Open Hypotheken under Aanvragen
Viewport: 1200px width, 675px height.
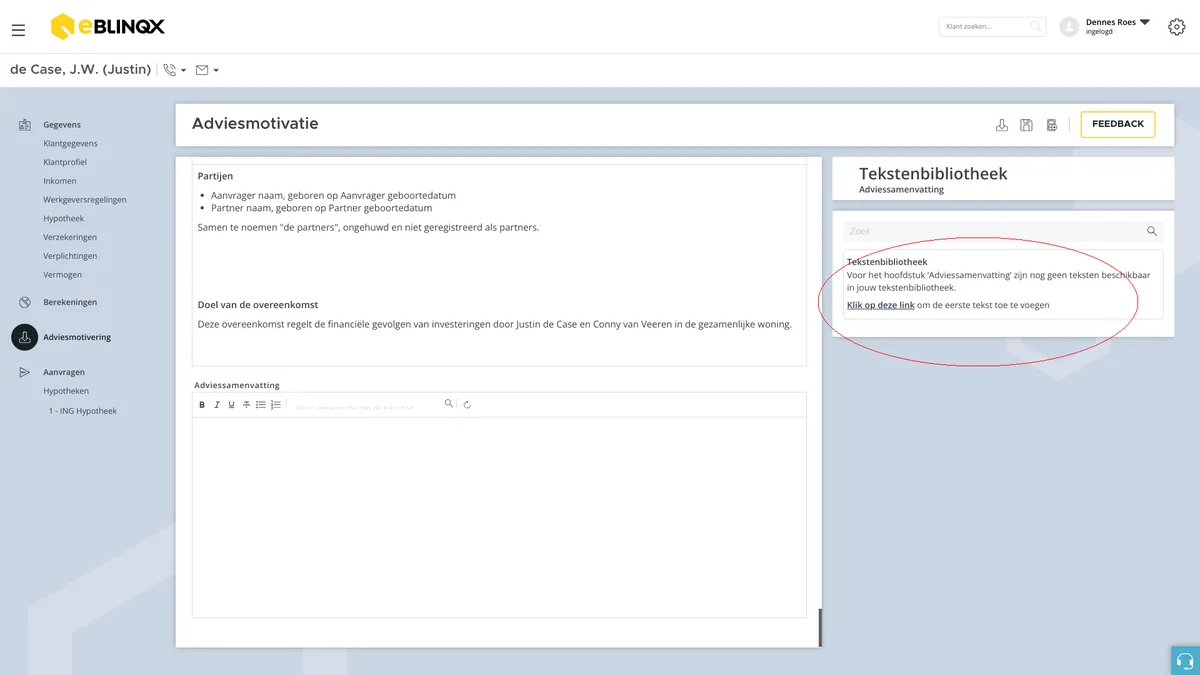[66, 391]
